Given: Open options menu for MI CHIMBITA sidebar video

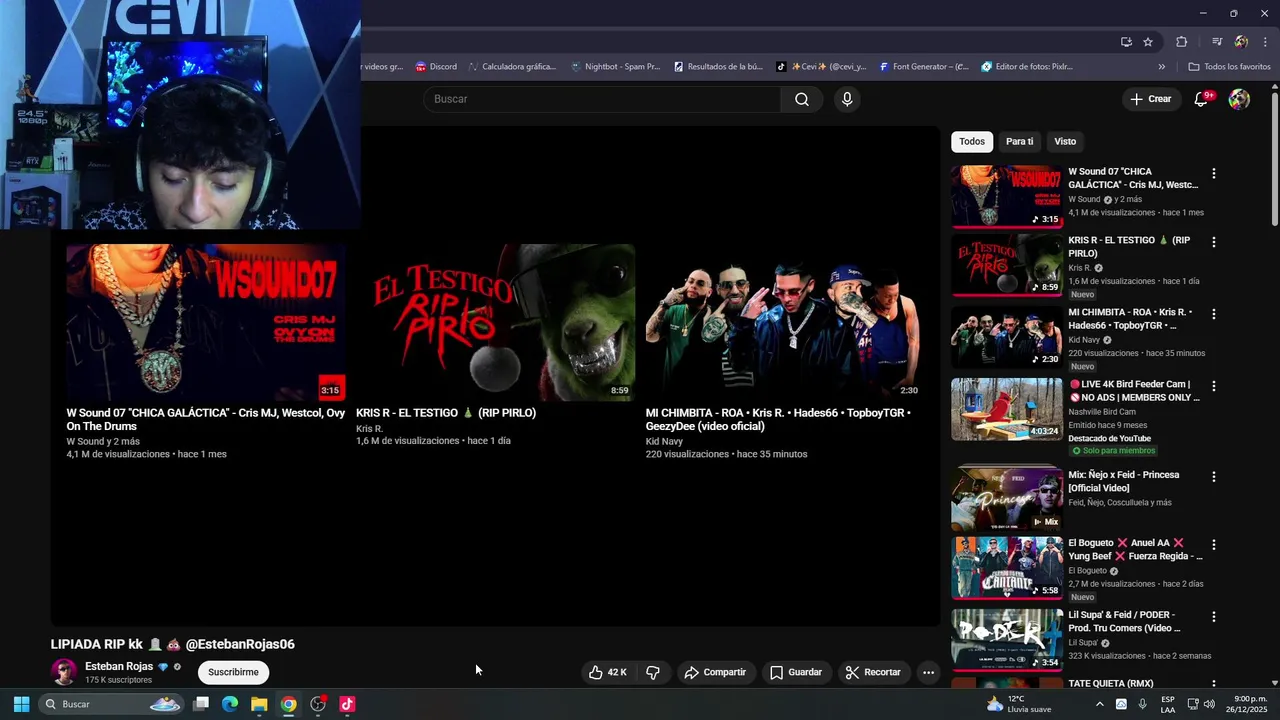Looking at the screenshot, I should tap(1214, 314).
